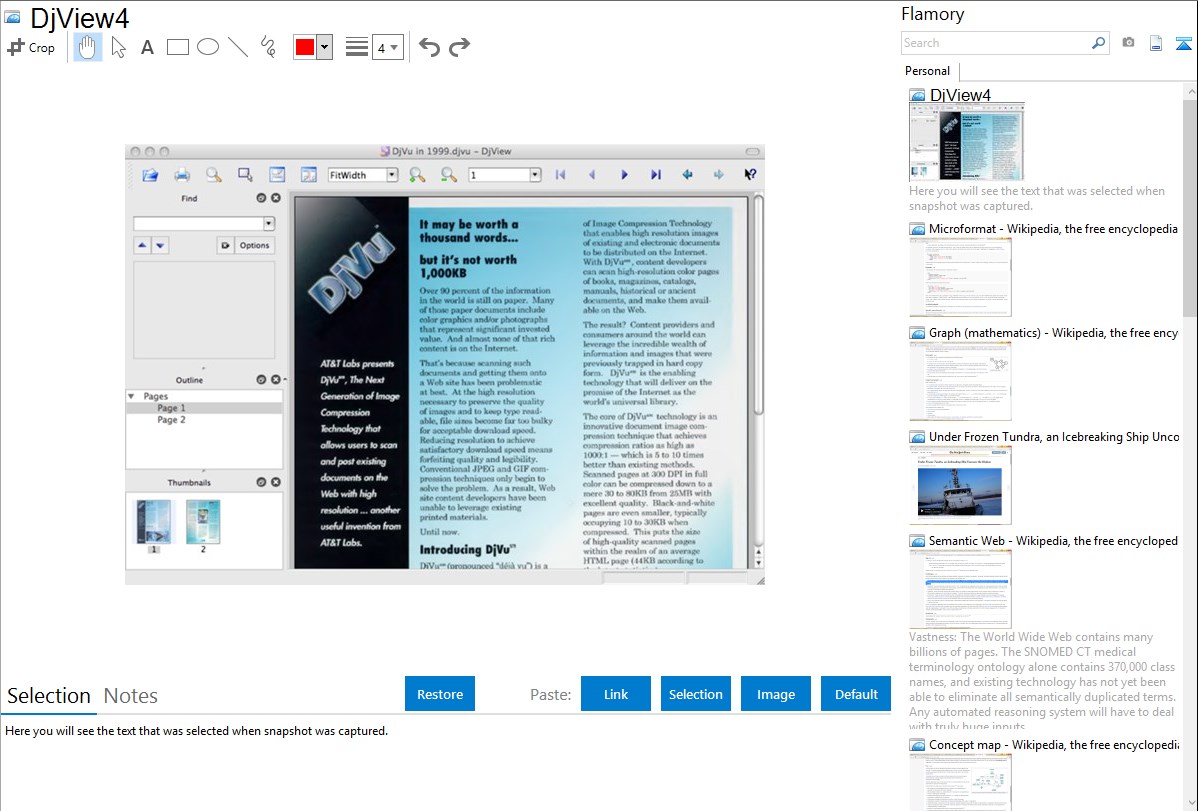Image resolution: width=1198 pixels, height=811 pixels.
Task: Choose the arrow pointer tool
Action: pyautogui.click(x=118, y=47)
